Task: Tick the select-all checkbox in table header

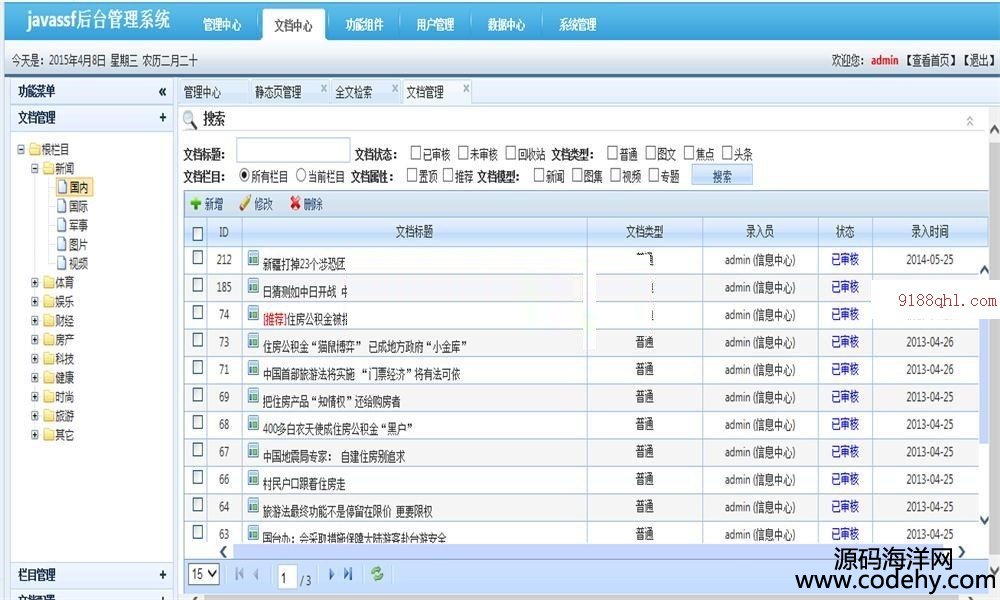Action: point(198,233)
